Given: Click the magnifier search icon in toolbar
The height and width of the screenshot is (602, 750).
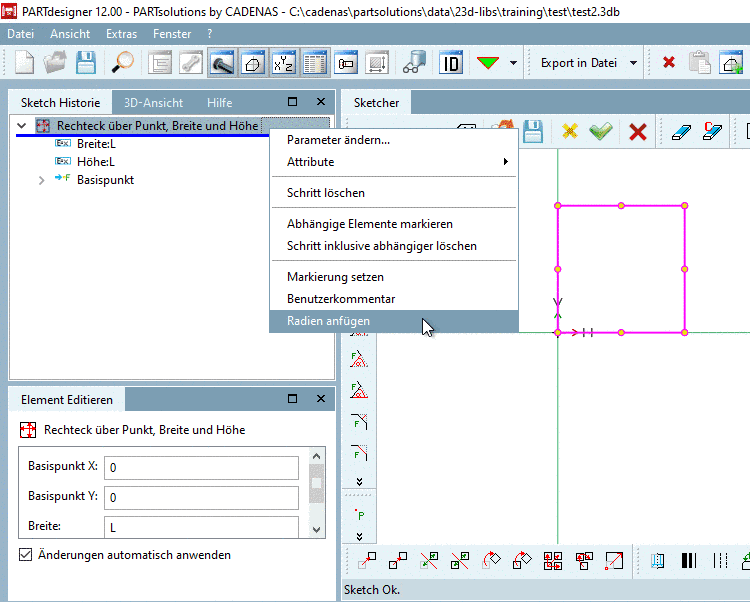Looking at the screenshot, I should pyautogui.click(x=122, y=63).
